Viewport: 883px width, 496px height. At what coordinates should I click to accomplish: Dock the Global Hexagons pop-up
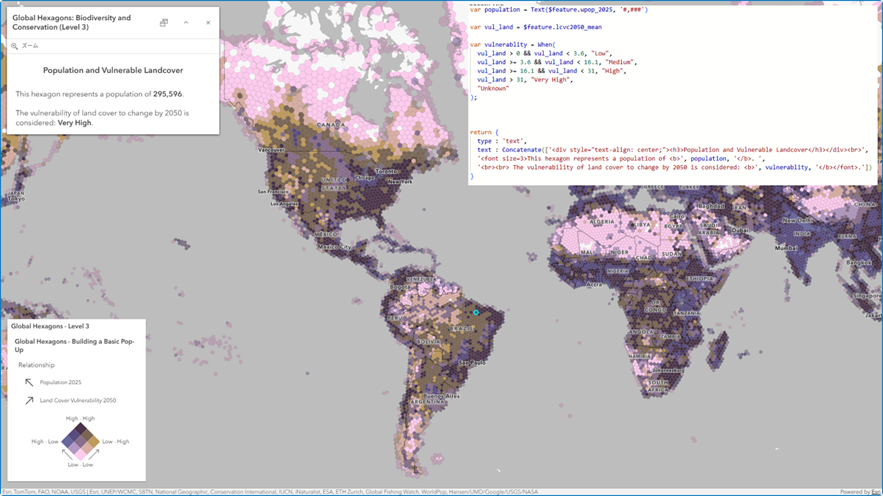(164, 23)
